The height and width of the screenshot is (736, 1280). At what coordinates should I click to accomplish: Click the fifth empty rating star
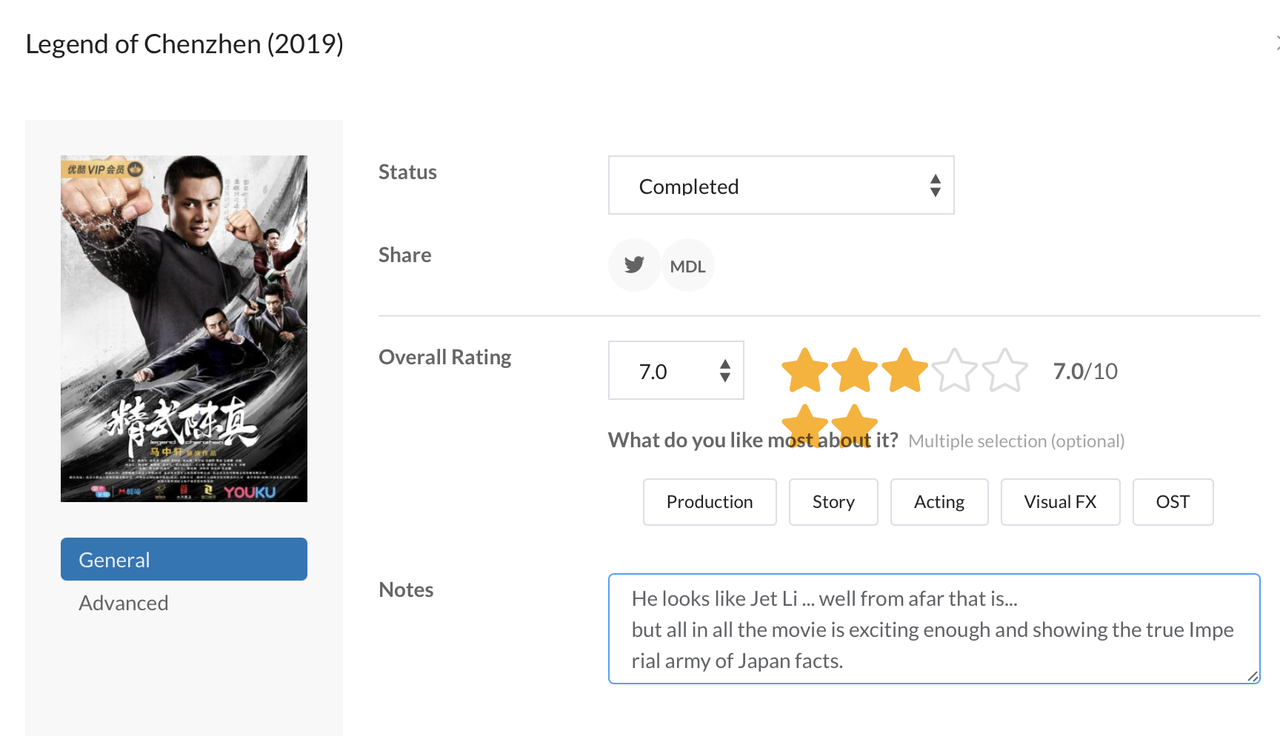coord(1005,371)
